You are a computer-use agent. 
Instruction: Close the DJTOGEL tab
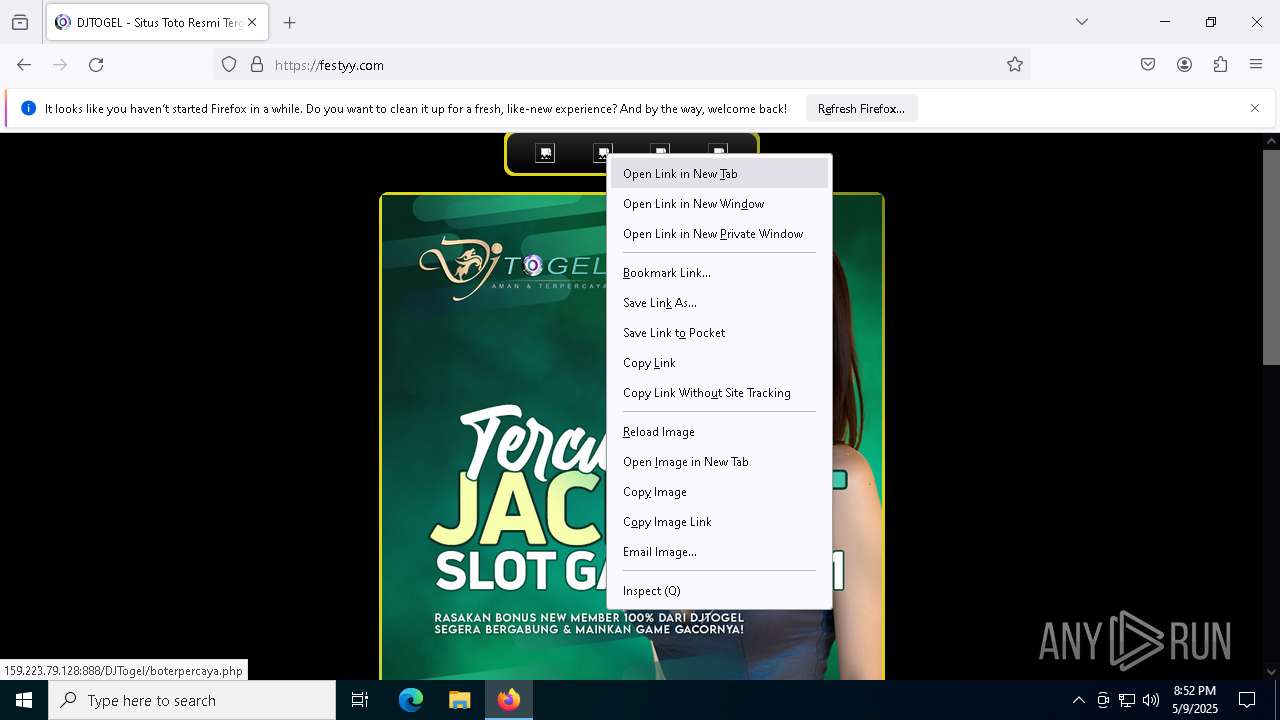[x=252, y=22]
